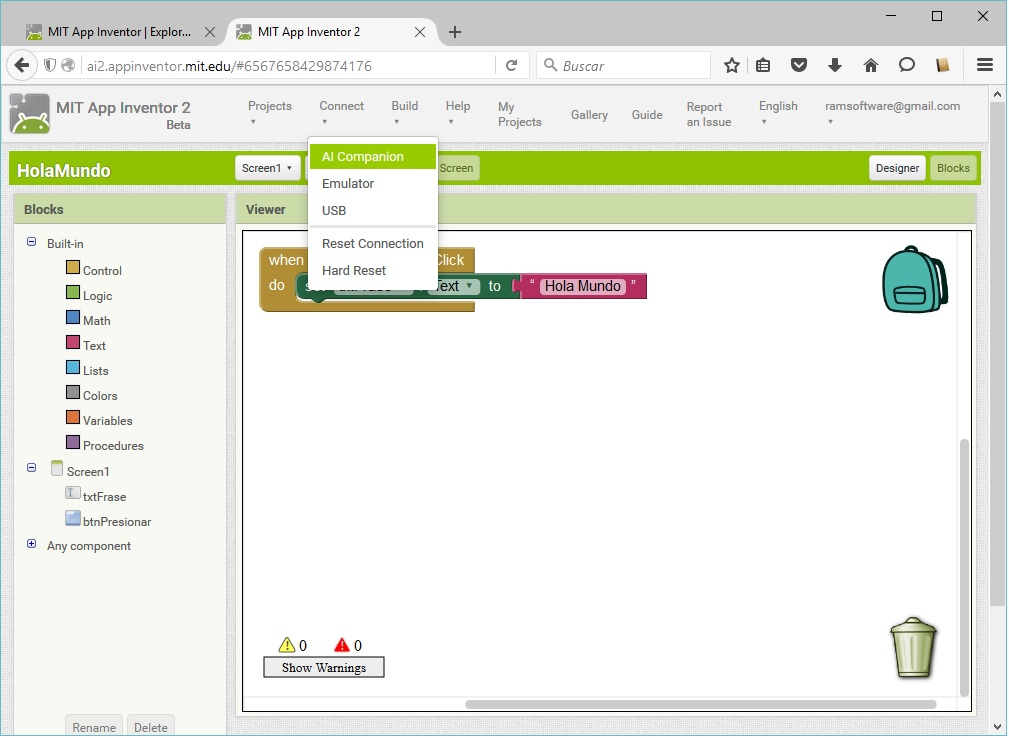
Task: Click the Firefox home icon
Action: (870, 66)
